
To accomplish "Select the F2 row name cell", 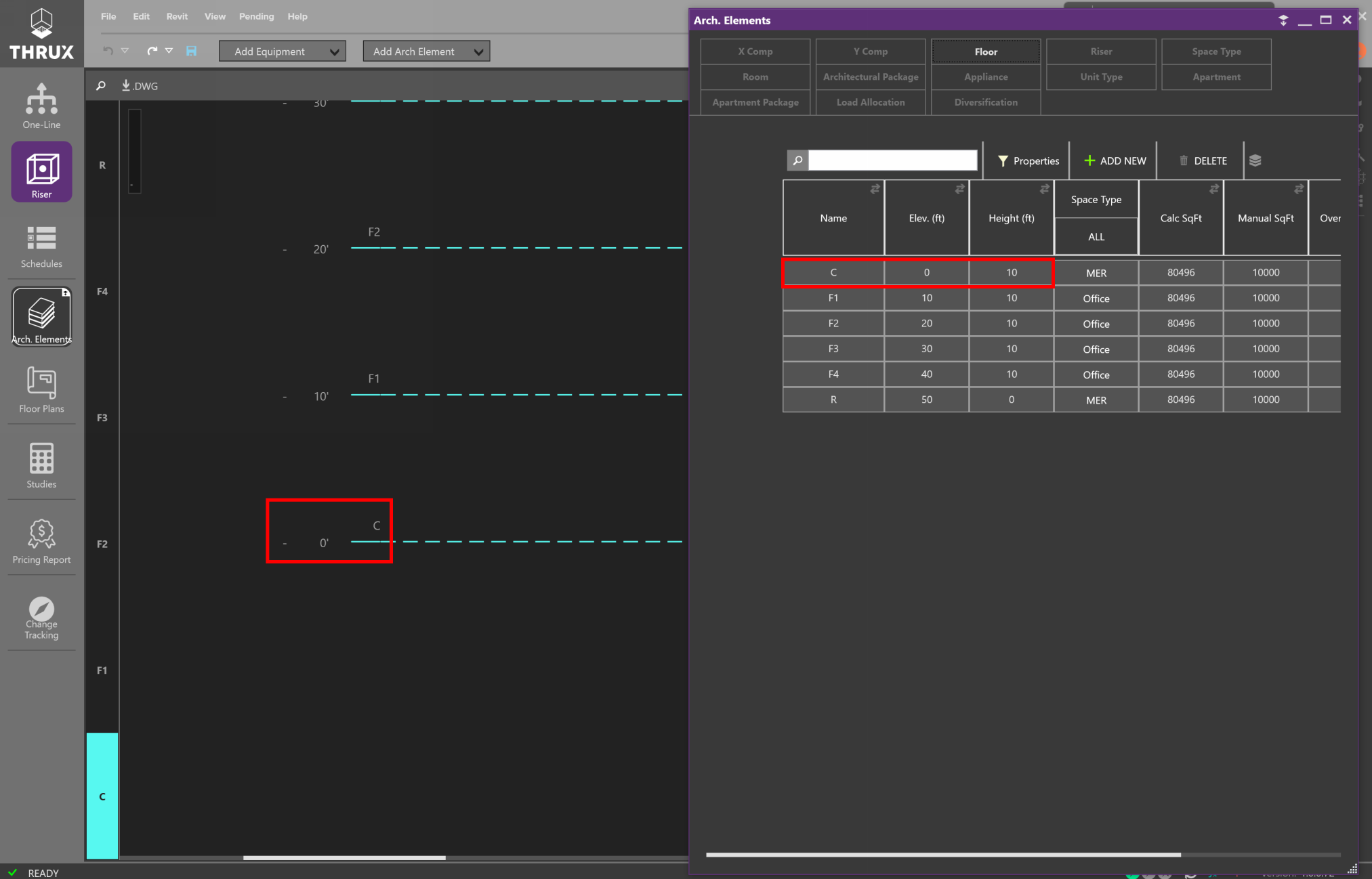I will [833, 324].
